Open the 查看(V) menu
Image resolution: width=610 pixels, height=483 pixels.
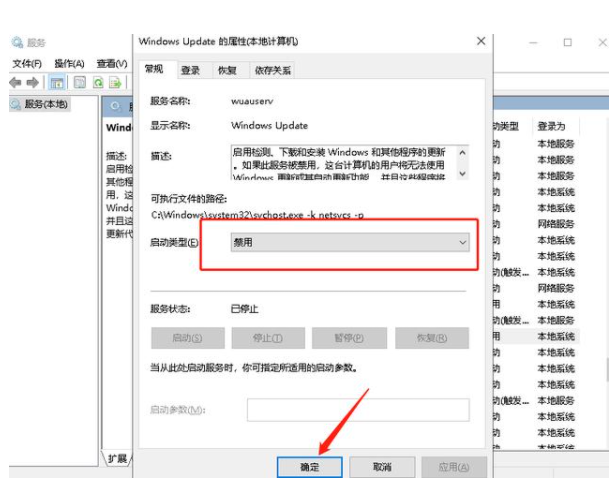pyautogui.click(x=112, y=63)
